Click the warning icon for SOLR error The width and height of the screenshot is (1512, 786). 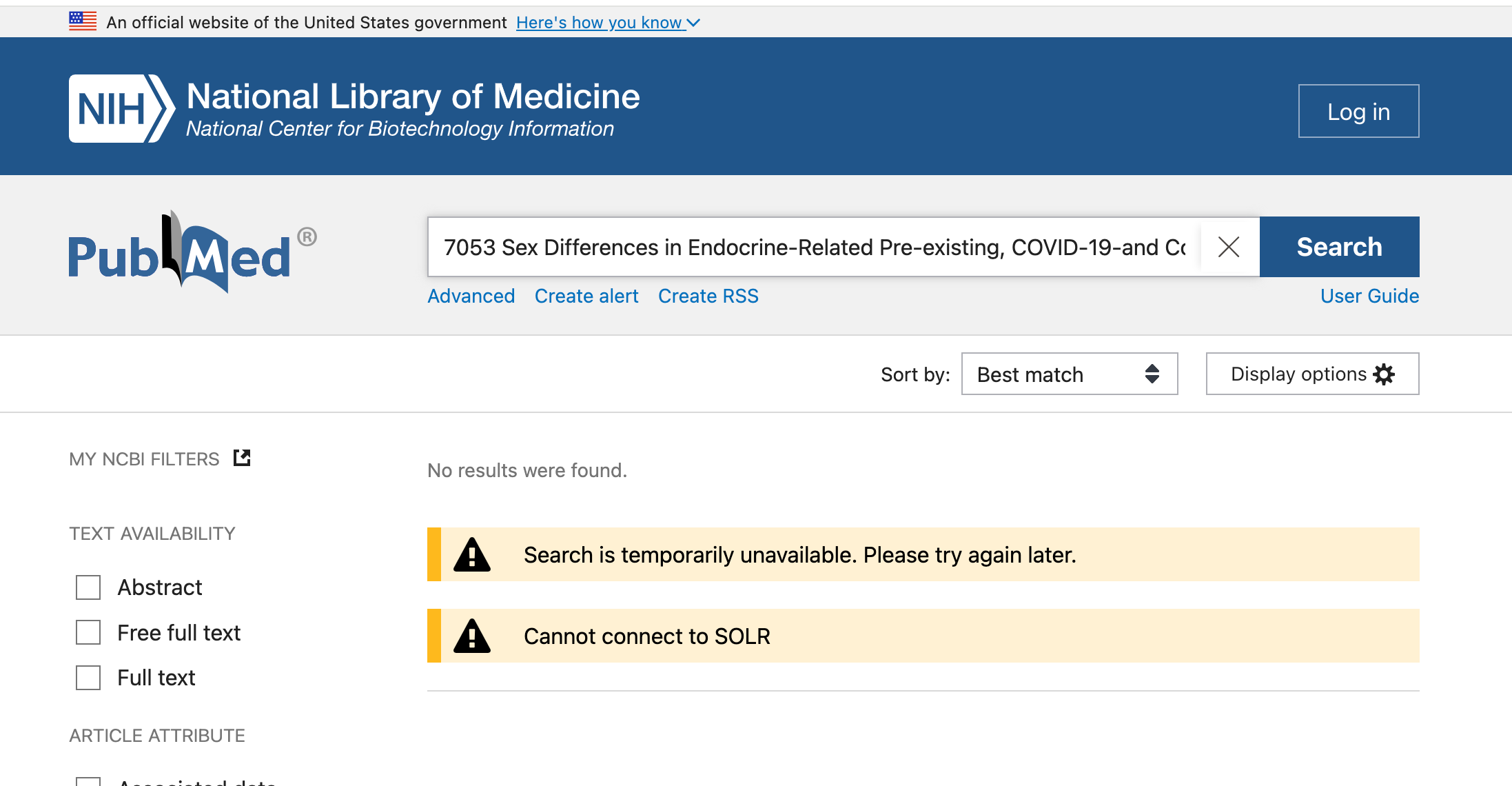tap(472, 635)
